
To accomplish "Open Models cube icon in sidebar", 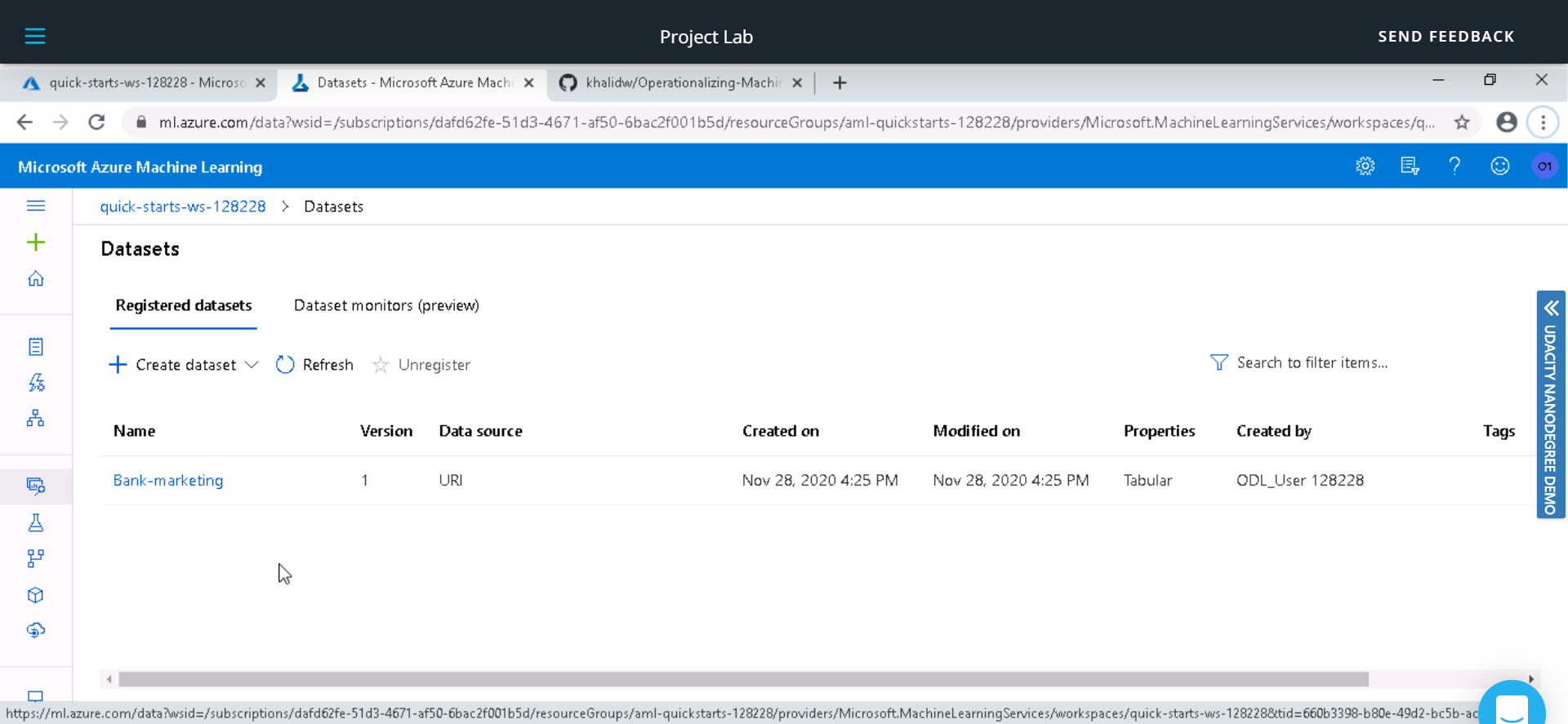I will point(36,595).
